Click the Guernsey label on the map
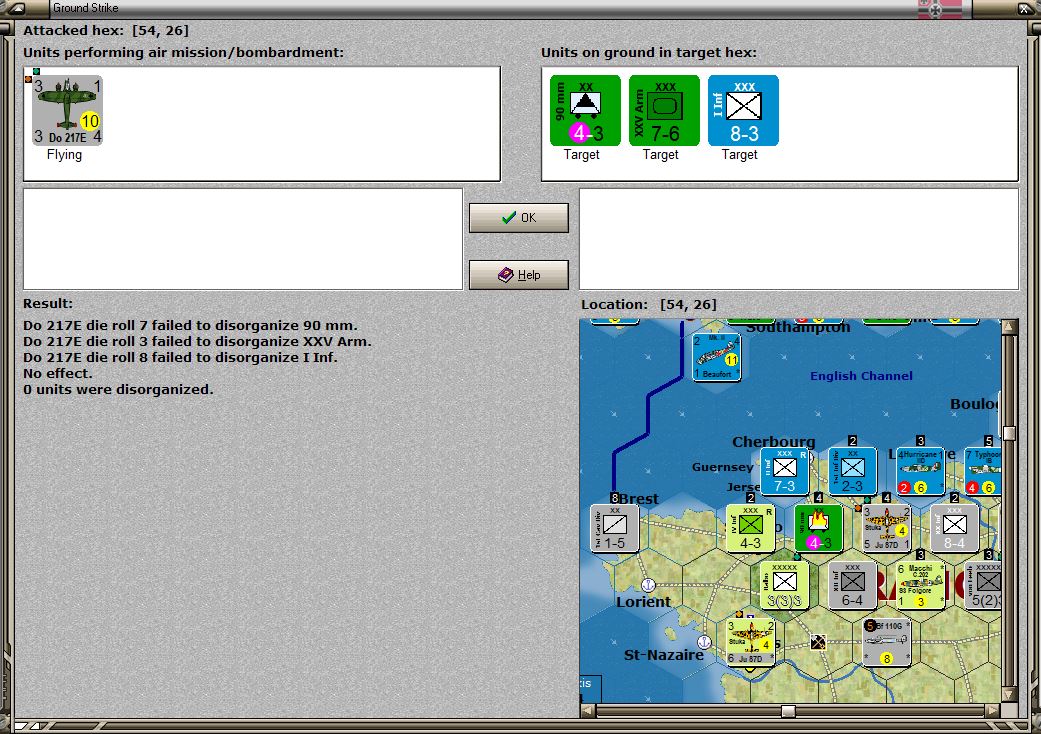This screenshot has width=1041, height=734. coord(722,467)
